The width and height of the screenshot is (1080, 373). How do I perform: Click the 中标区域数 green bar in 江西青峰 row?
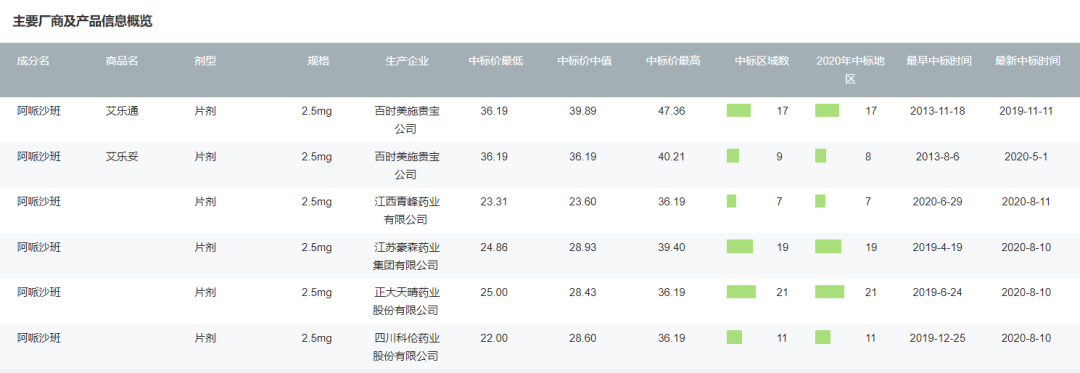click(731, 201)
